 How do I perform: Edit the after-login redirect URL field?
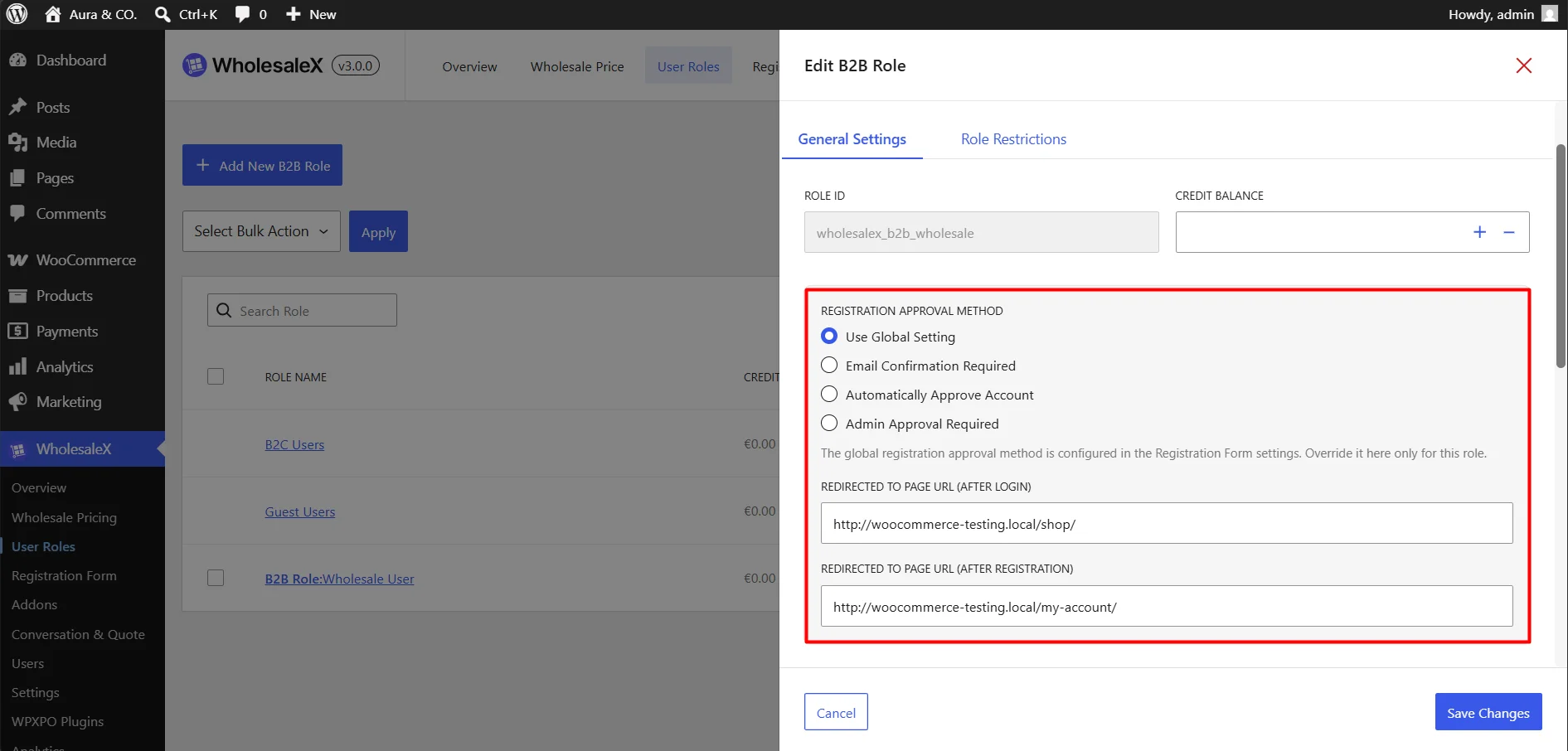(1167, 523)
